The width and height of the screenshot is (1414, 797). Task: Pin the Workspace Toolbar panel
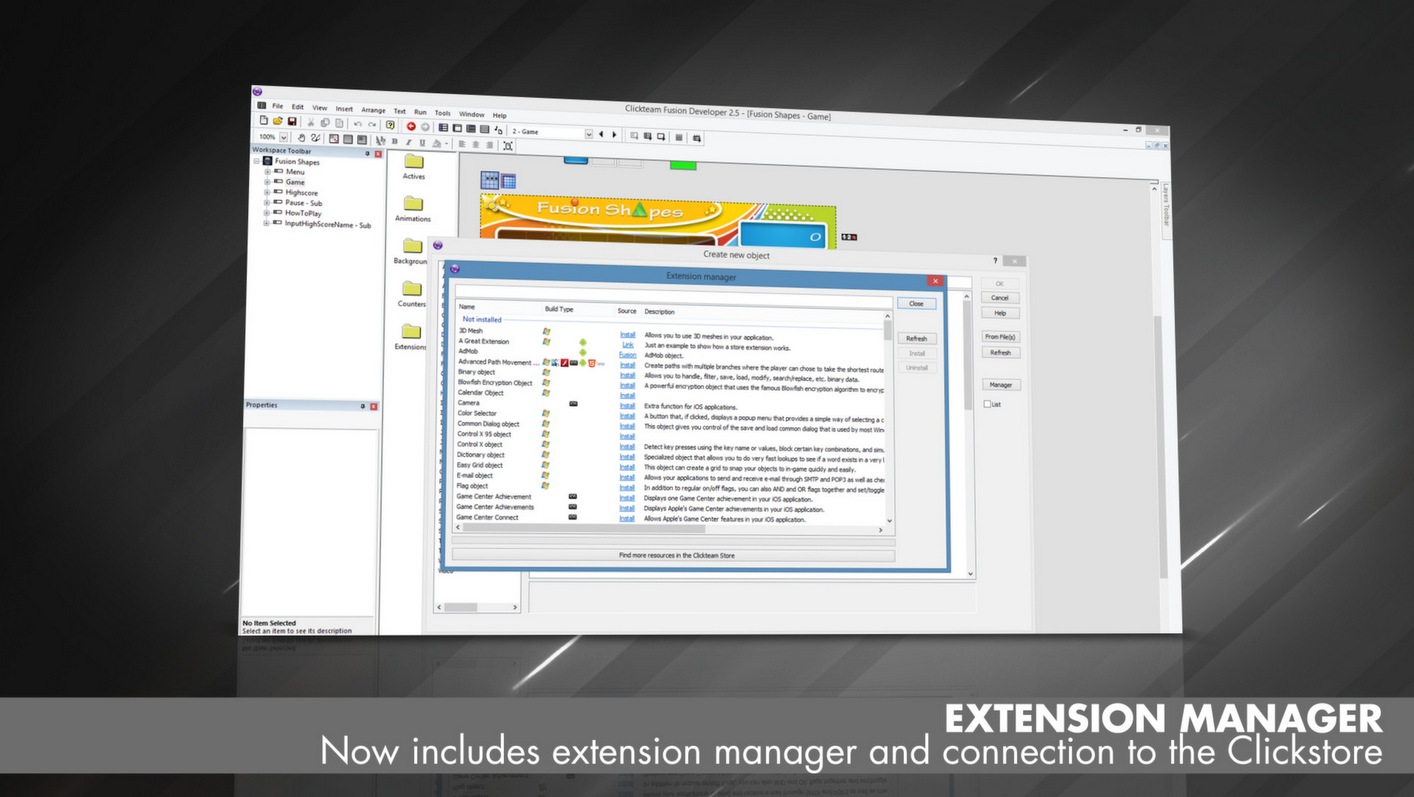(367, 153)
